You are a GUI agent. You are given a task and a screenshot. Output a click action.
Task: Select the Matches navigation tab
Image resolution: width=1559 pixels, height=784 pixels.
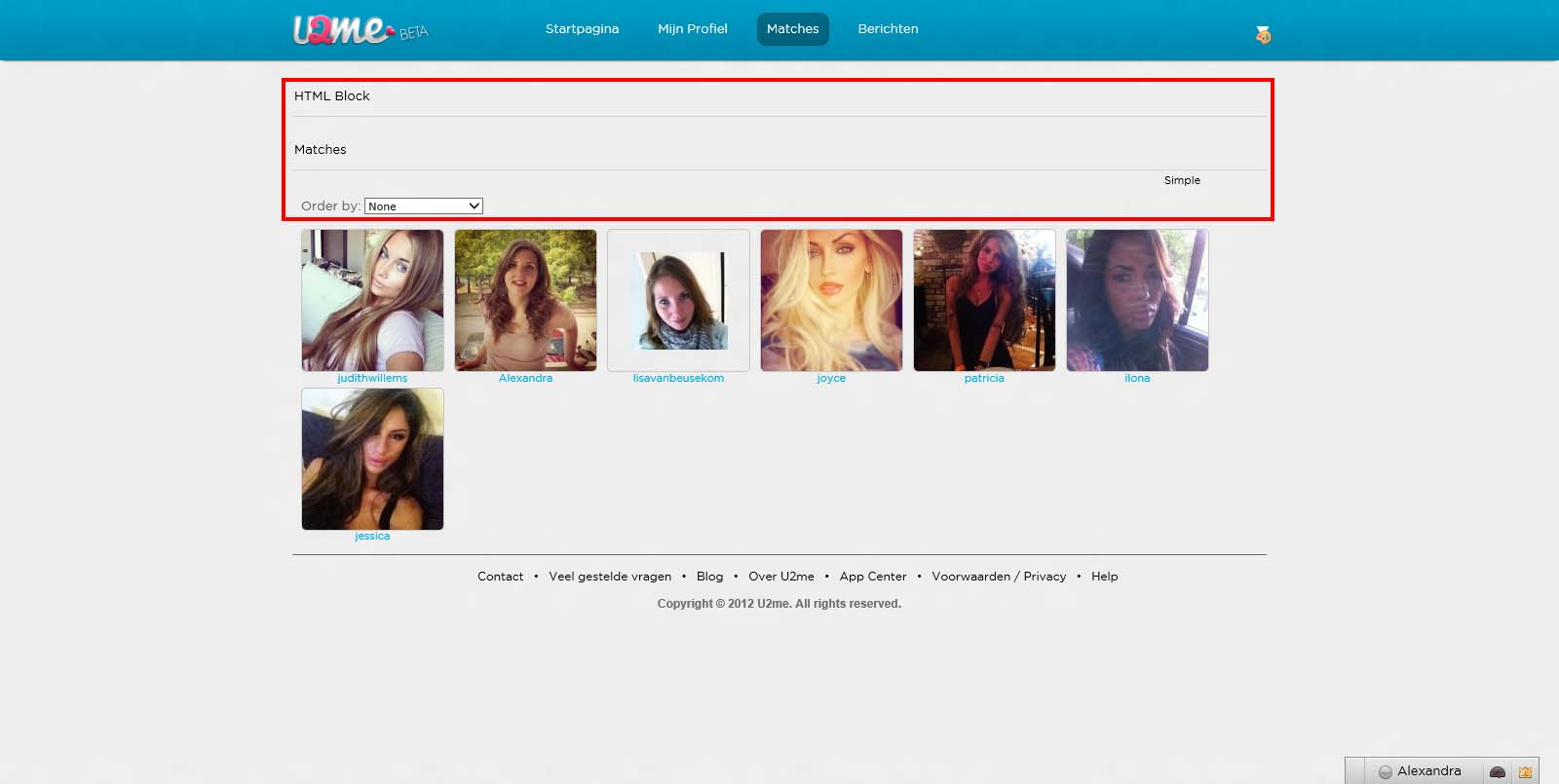point(793,29)
